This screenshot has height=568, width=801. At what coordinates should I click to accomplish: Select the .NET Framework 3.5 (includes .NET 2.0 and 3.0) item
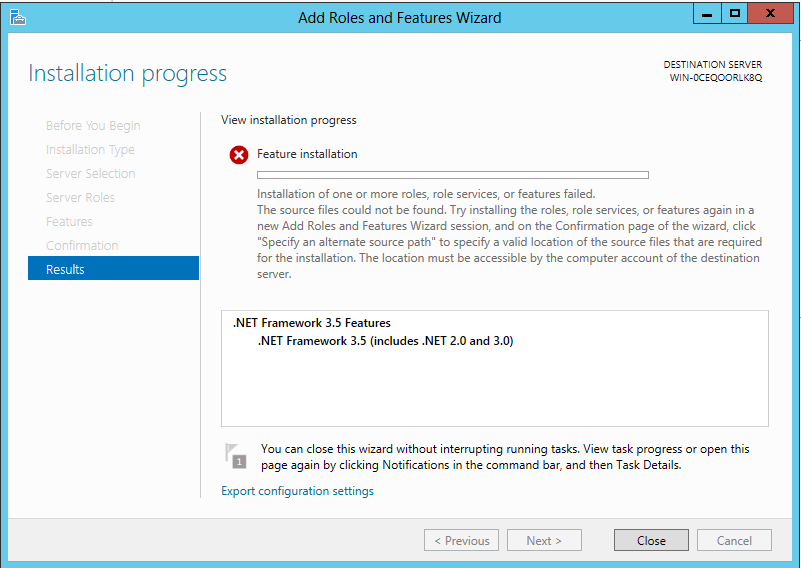coord(385,341)
